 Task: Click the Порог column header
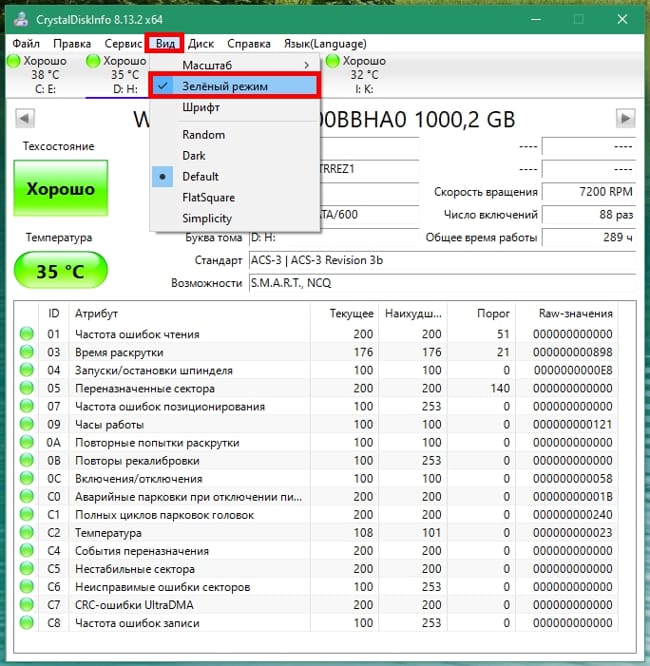(x=481, y=313)
